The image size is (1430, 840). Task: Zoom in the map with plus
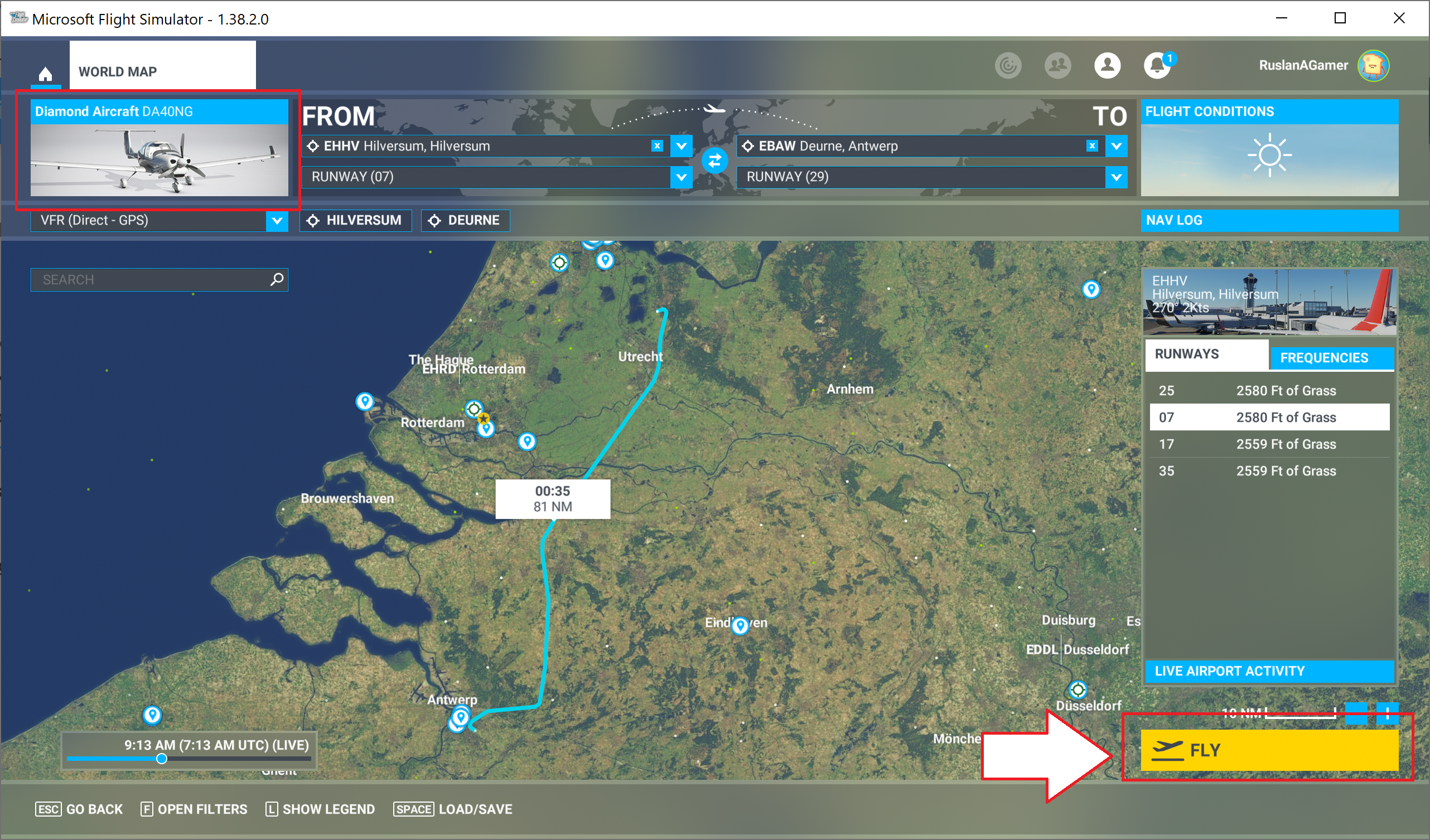(x=1387, y=712)
